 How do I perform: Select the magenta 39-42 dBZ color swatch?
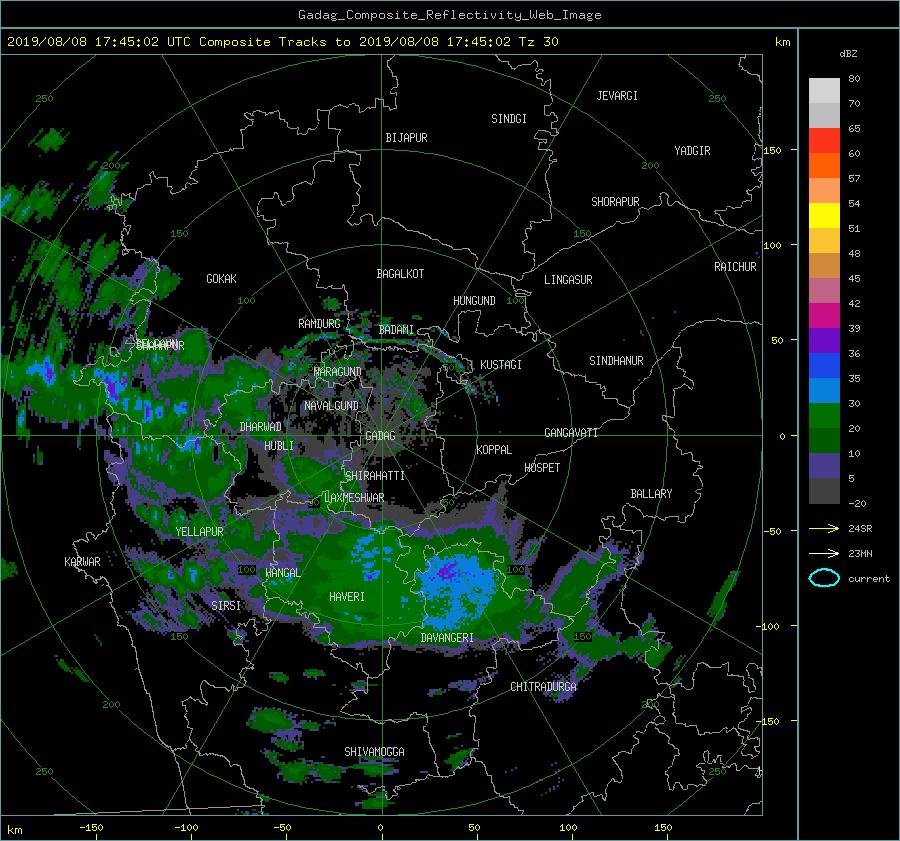pos(824,316)
